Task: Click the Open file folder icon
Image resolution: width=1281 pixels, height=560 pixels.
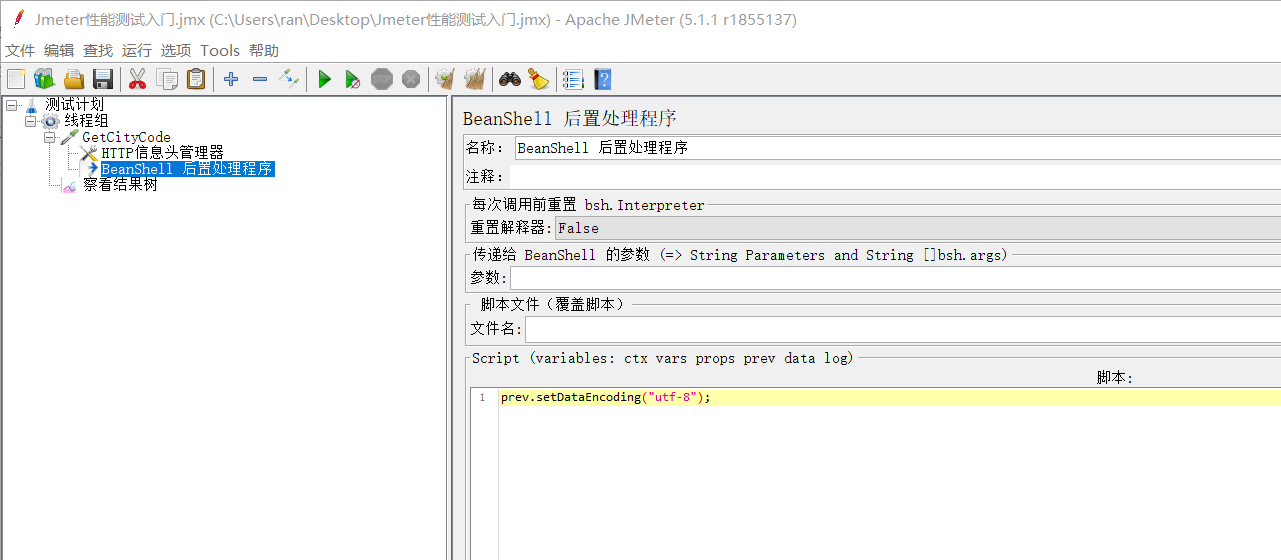Action: pos(74,79)
